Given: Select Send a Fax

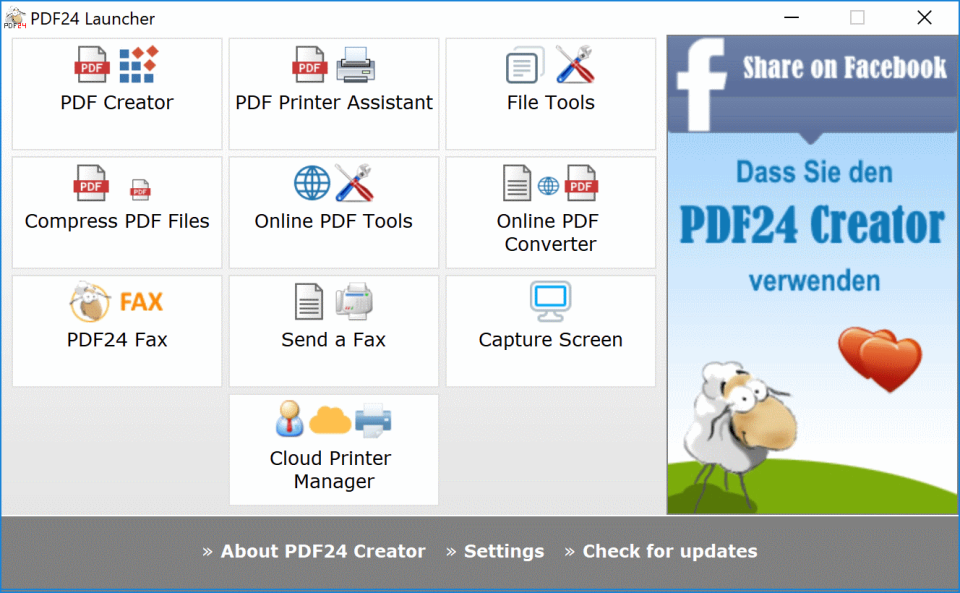Looking at the screenshot, I should (333, 330).
